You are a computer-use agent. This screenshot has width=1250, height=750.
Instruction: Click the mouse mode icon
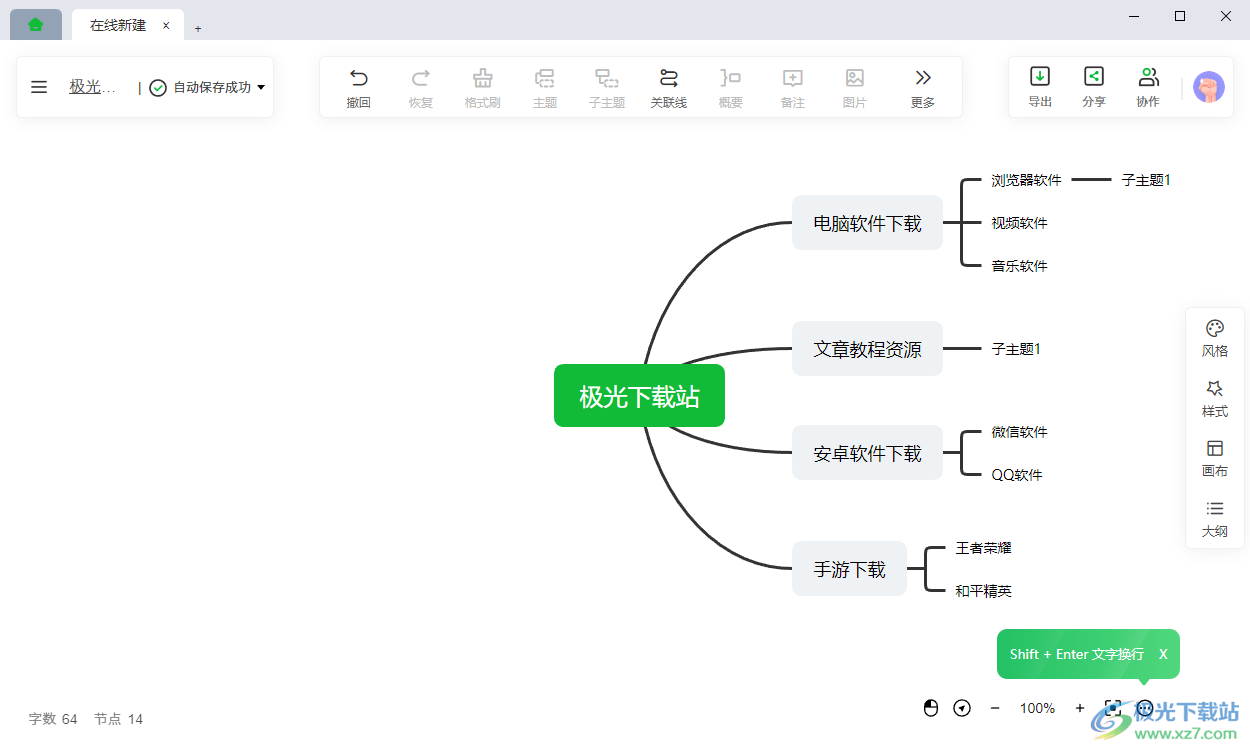point(931,708)
